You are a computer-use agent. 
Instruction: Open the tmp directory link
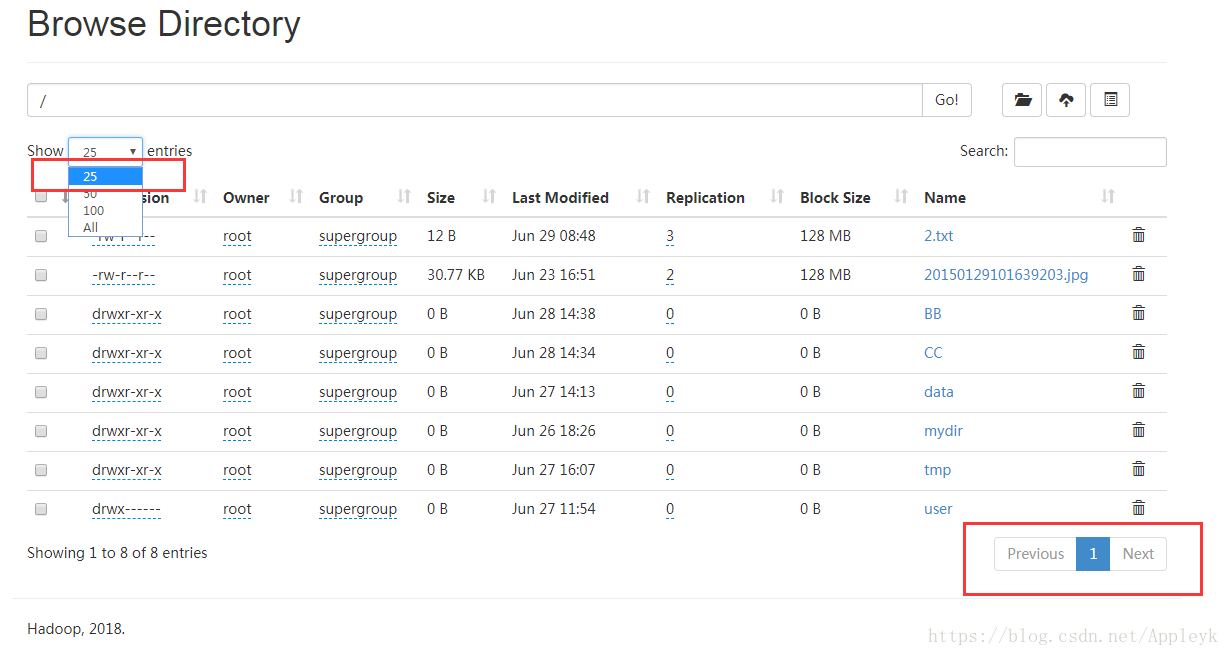click(937, 470)
